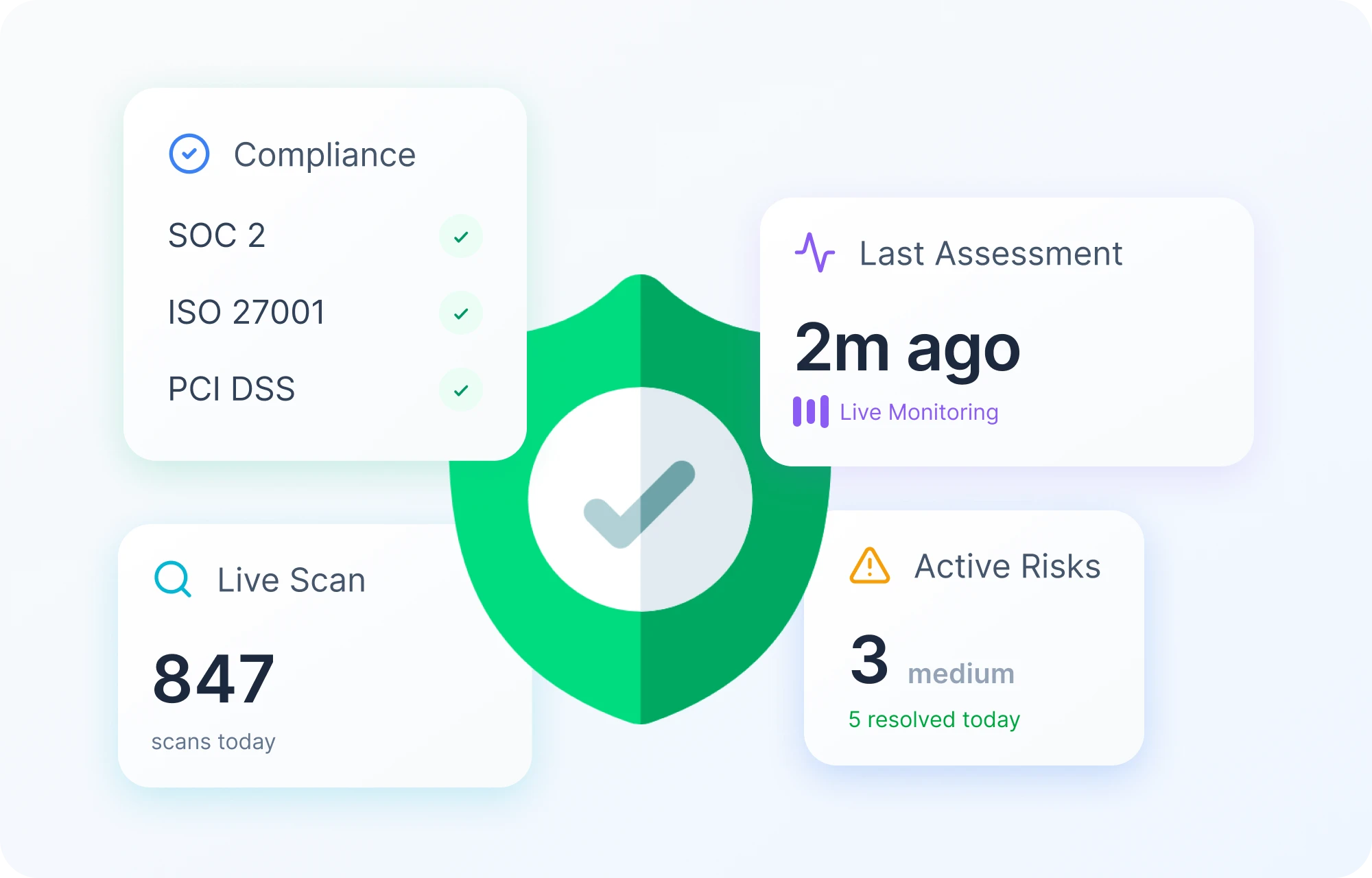Click the purple pulse icon beside Last Assessment
Viewport: 1372px width, 878px height.
(x=814, y=252)
